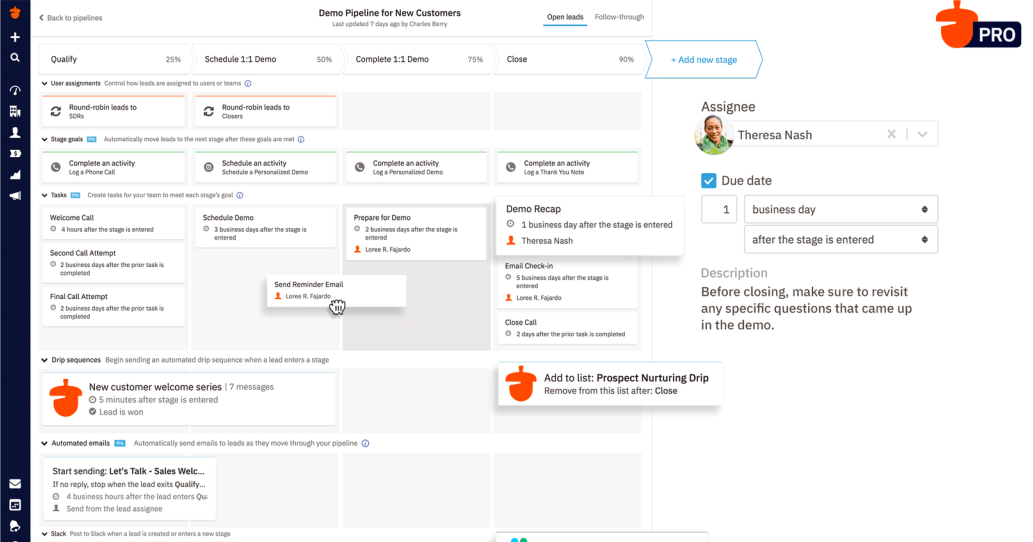This screenshot has width=1033, height=542.
Task: Click the plus icon in left sidebar
Action: tap(15, 37)
